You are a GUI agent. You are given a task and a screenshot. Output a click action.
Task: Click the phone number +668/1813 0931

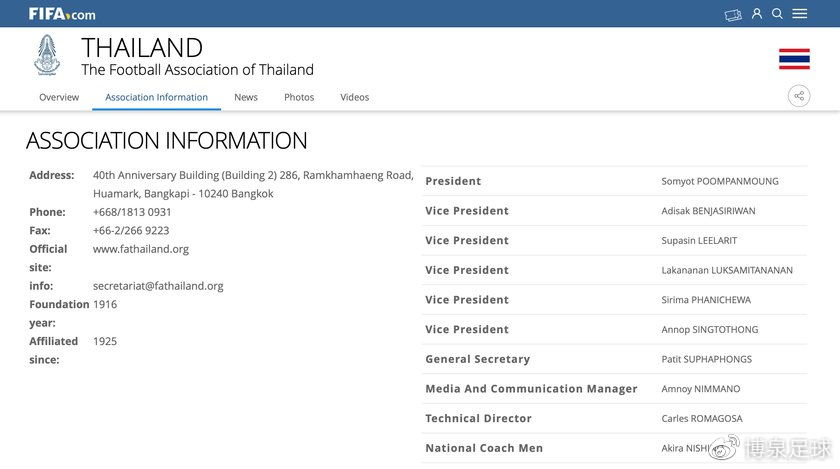(x=132, y=212)
